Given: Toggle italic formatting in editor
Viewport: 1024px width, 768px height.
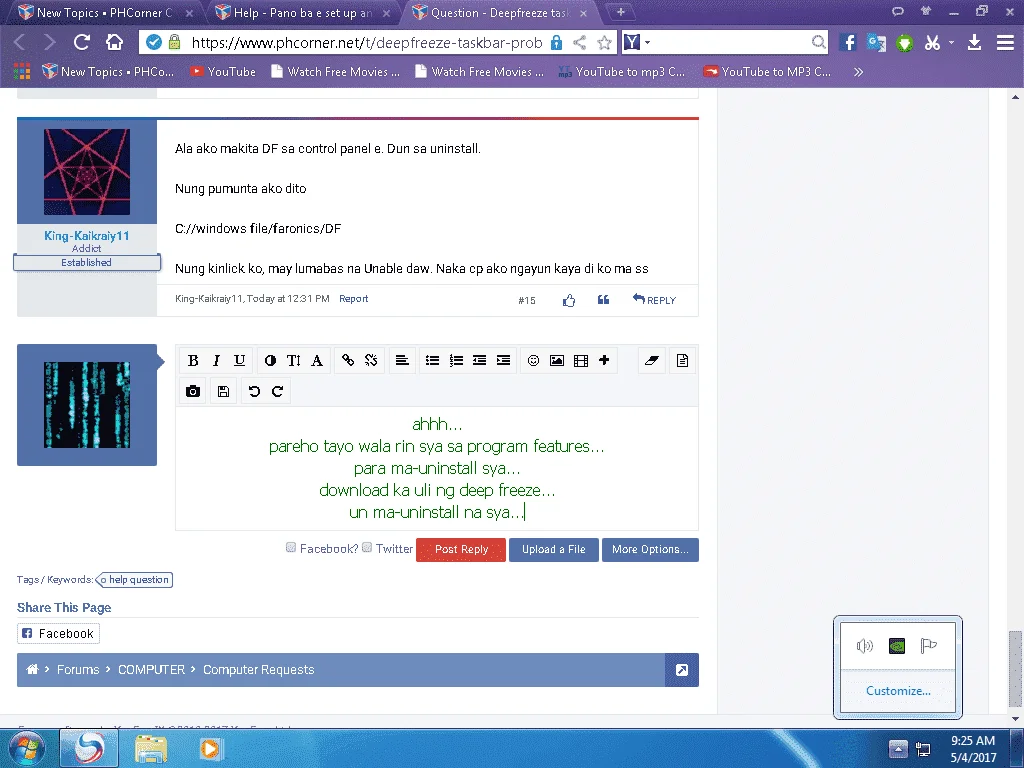Looking at the screenshot, I should point(216,360).
